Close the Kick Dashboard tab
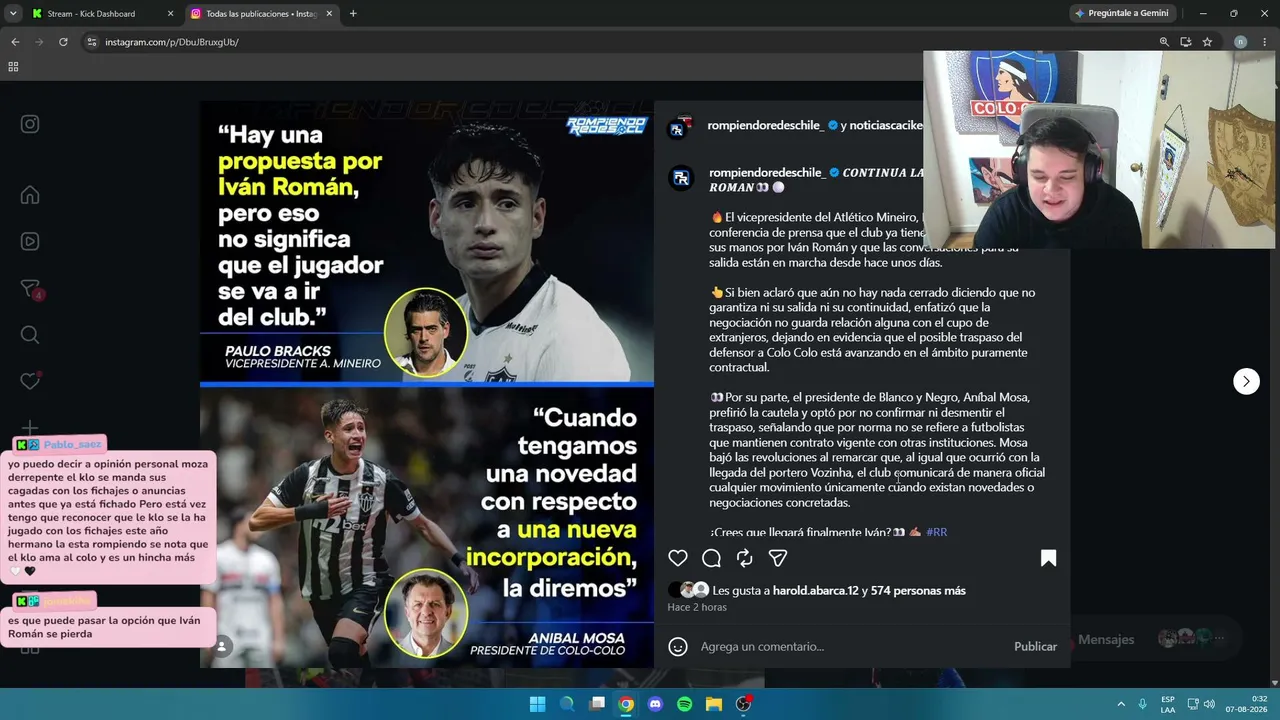This screenshot has width=1280, height=720. coord(170,14)
